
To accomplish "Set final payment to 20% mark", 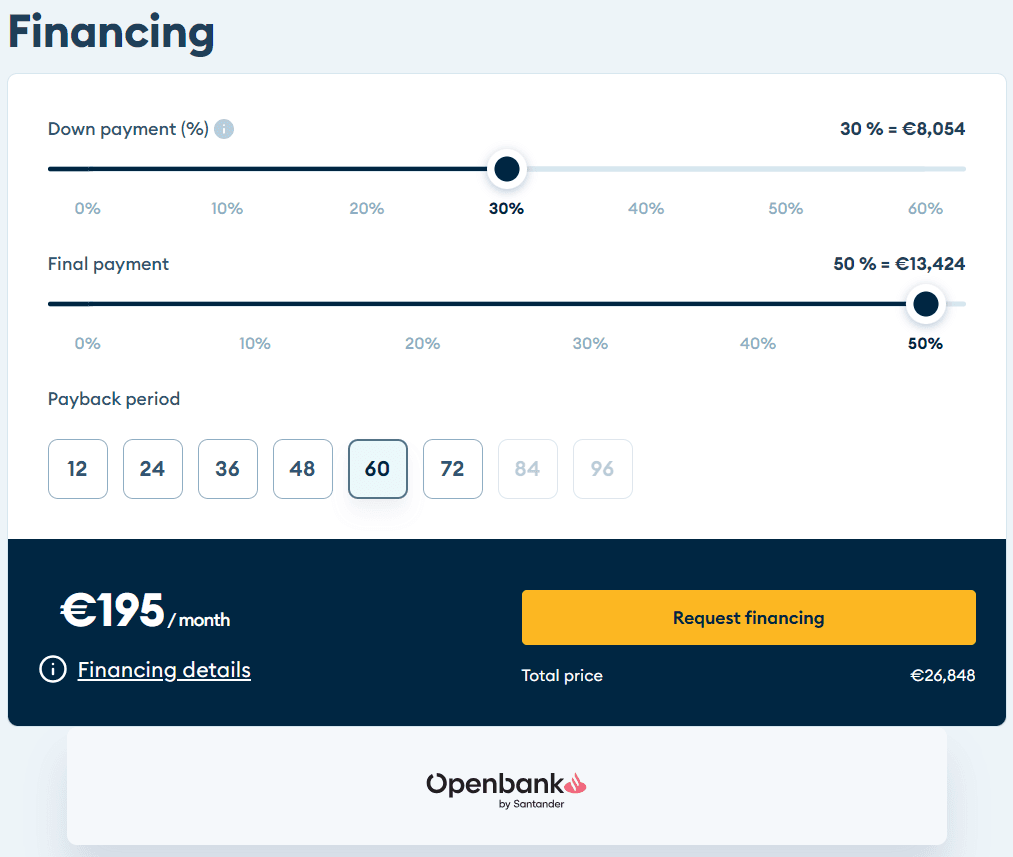I will tap(423, 344).
